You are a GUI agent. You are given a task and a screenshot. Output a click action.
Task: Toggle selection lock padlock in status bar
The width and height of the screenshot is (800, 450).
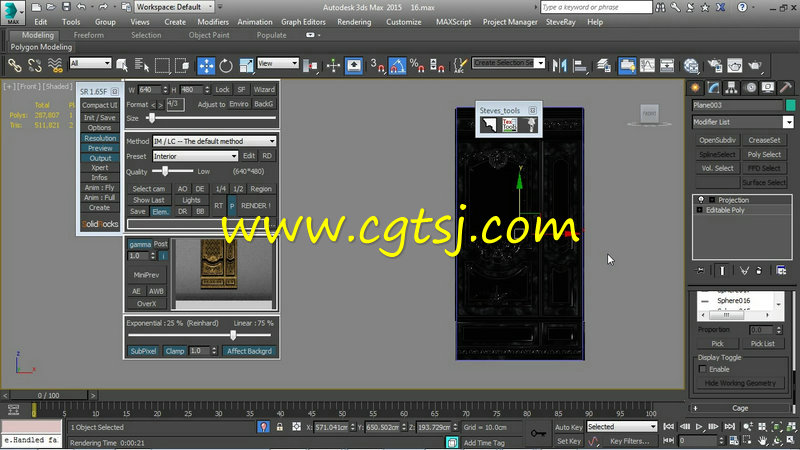pyautogui.click(x=280, y=427)
